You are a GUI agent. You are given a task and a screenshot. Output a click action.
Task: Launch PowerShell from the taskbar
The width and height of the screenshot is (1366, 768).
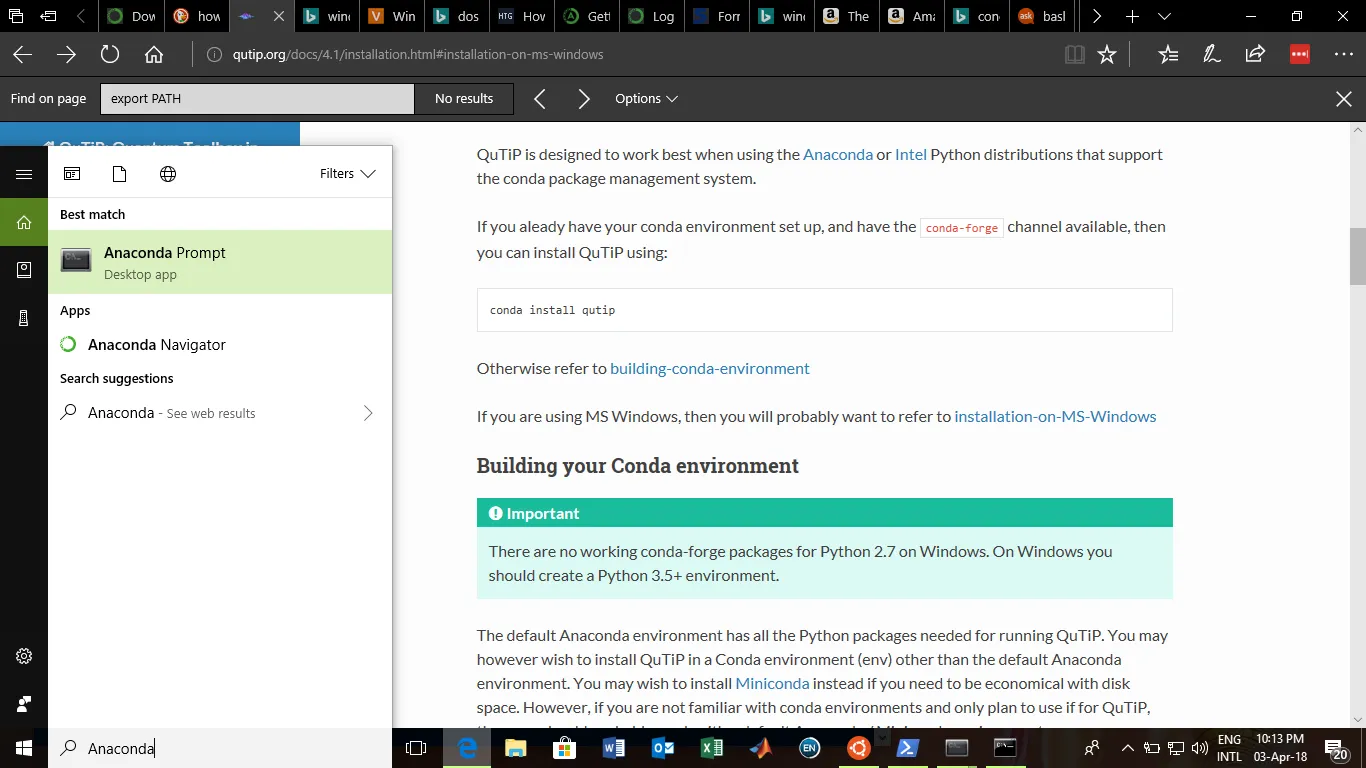(907, 748)
